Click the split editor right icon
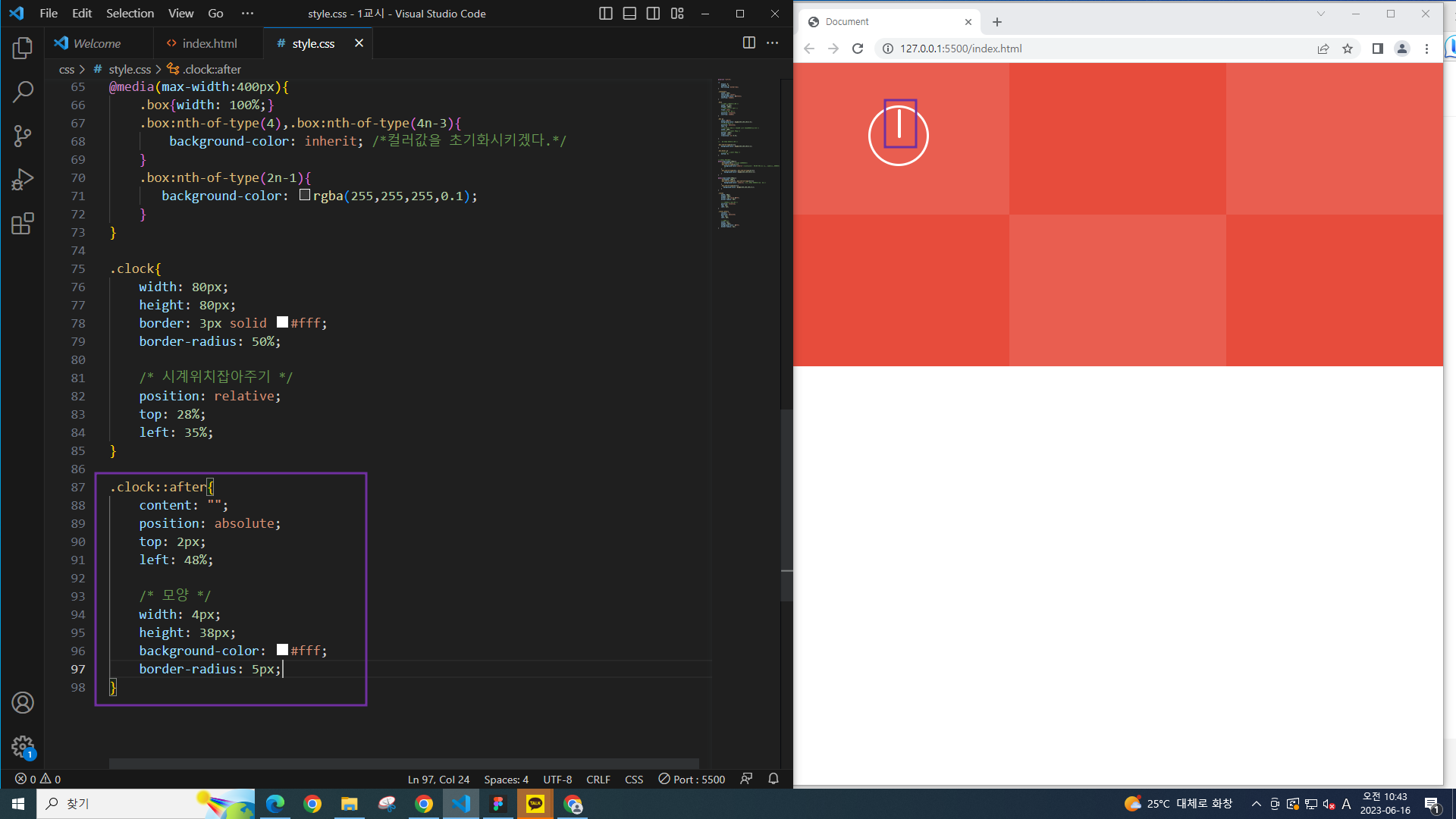The width and height of the screenshot is (1456, 819). 748,43
